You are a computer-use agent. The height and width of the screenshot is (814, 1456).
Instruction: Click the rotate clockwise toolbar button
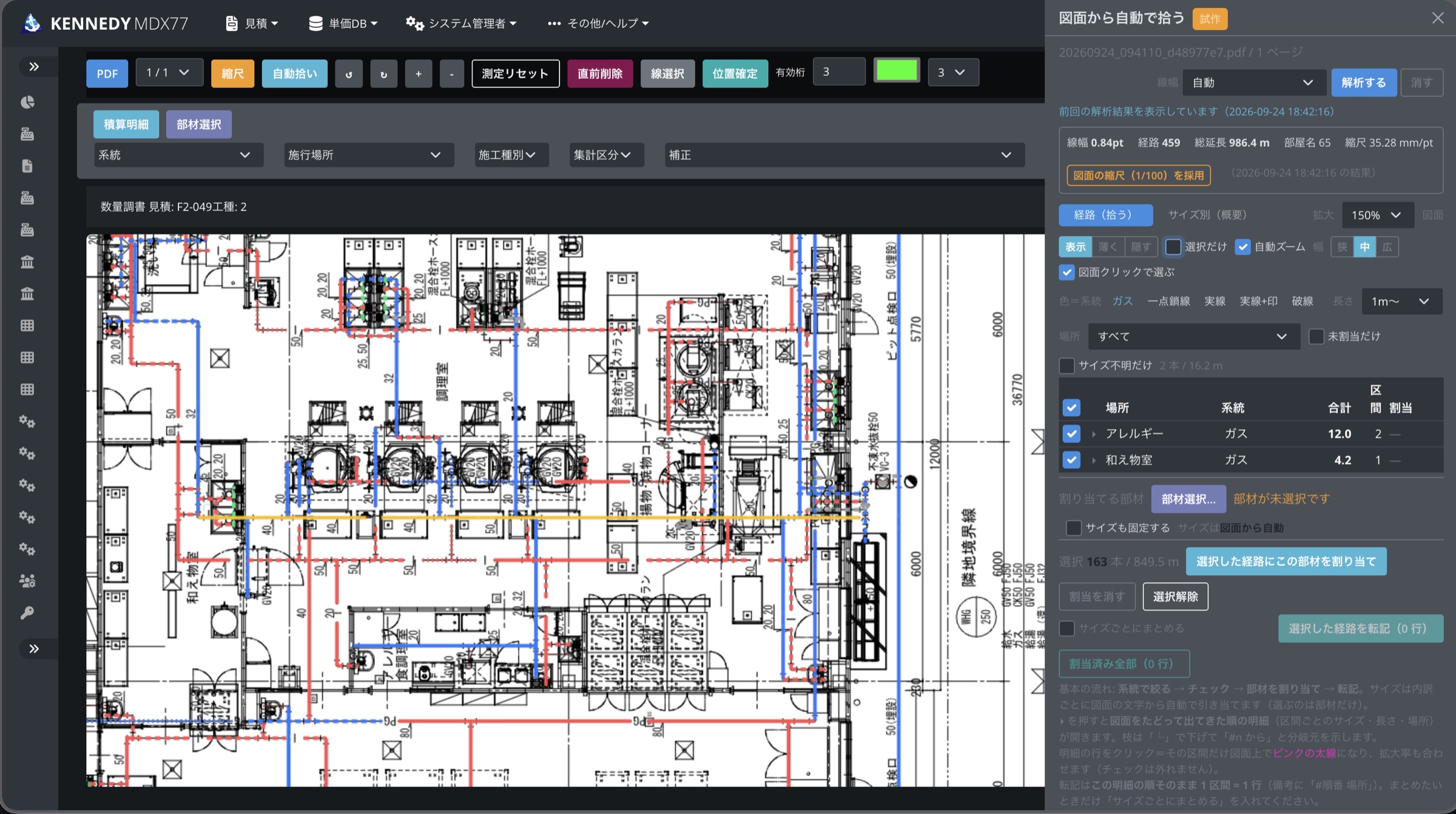[x=383, y=73]
